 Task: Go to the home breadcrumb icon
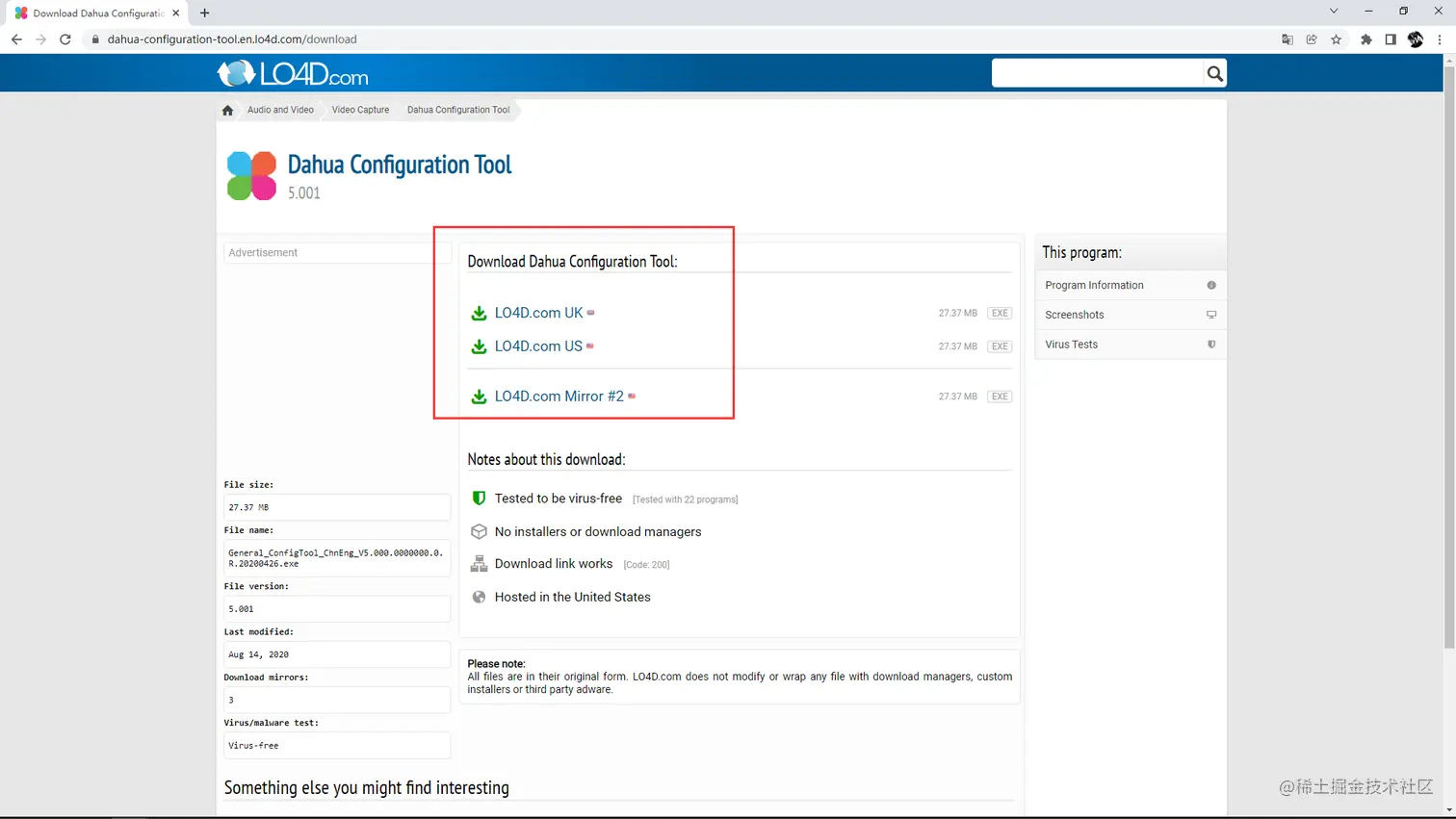pos(227,110)
